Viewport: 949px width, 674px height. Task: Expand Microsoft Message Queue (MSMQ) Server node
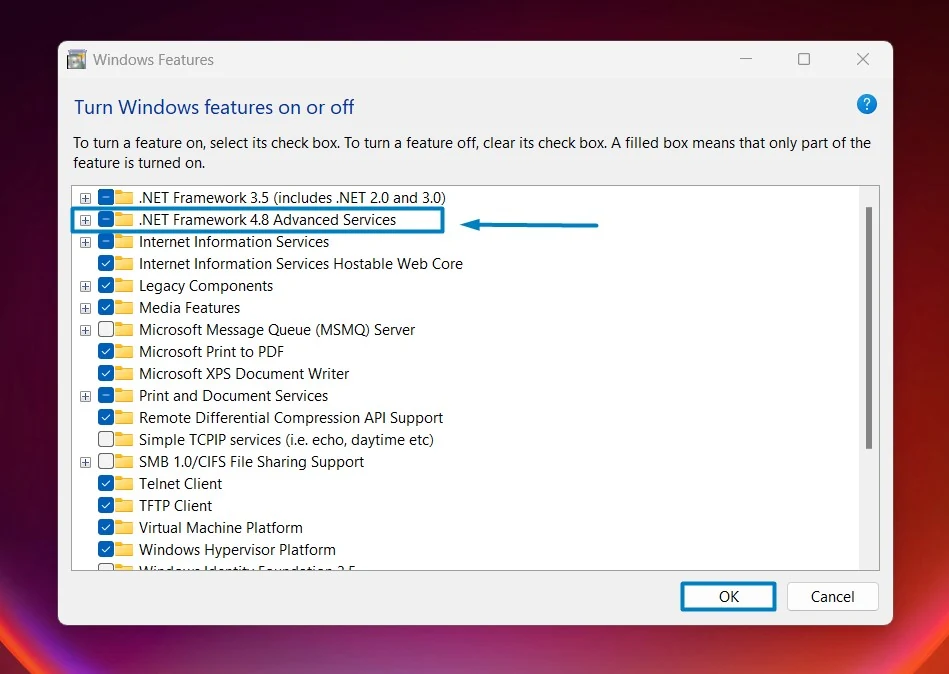click(85, 330)
